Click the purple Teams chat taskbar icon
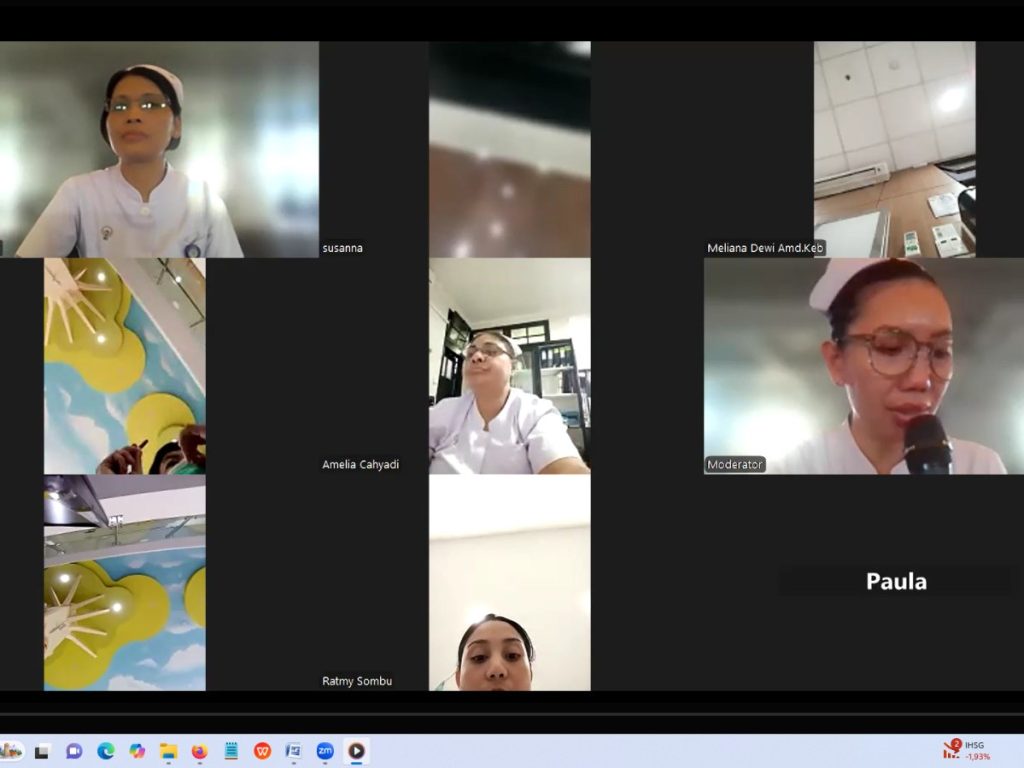The height and width of the screenshot is (768, 1024). coord(74,751)
